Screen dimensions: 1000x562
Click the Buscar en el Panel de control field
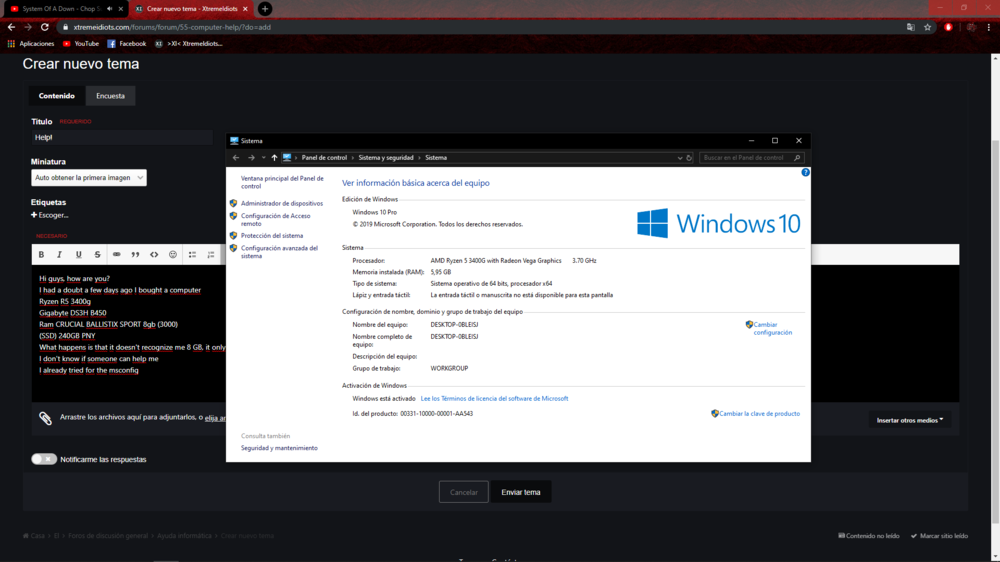tap(745, 158)
